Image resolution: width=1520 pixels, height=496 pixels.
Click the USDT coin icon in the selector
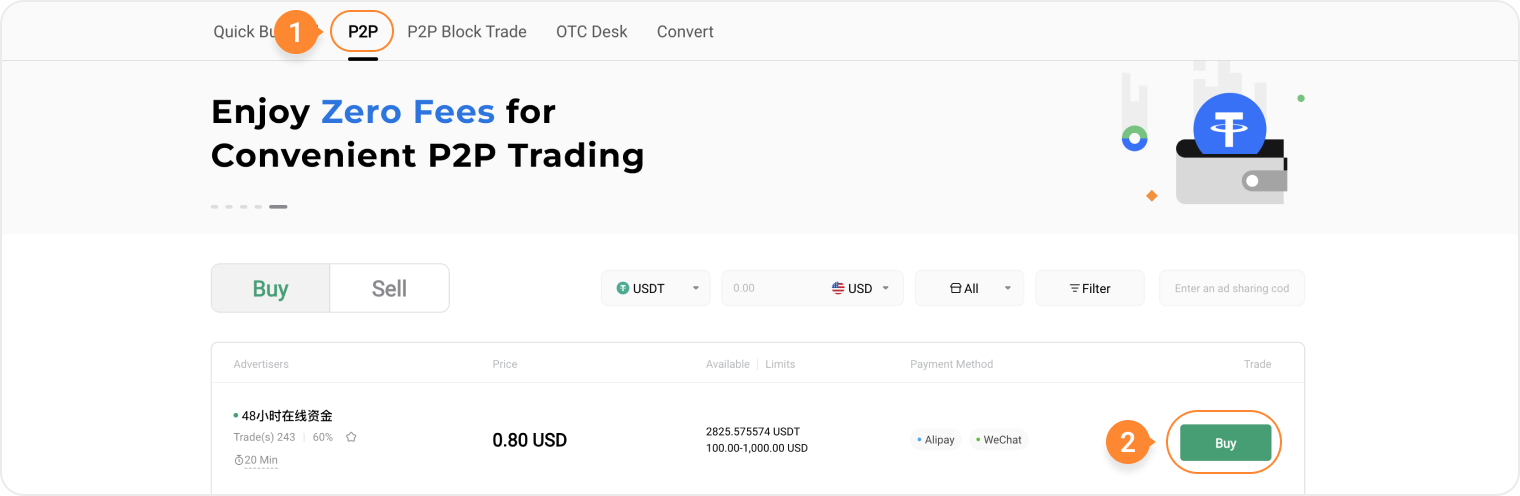point(623,288)
